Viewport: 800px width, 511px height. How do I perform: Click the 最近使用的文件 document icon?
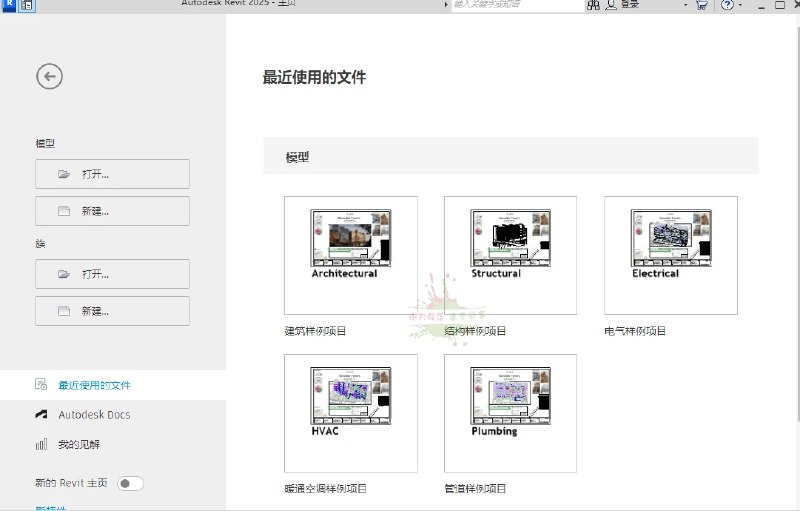[x=41, y=385]
